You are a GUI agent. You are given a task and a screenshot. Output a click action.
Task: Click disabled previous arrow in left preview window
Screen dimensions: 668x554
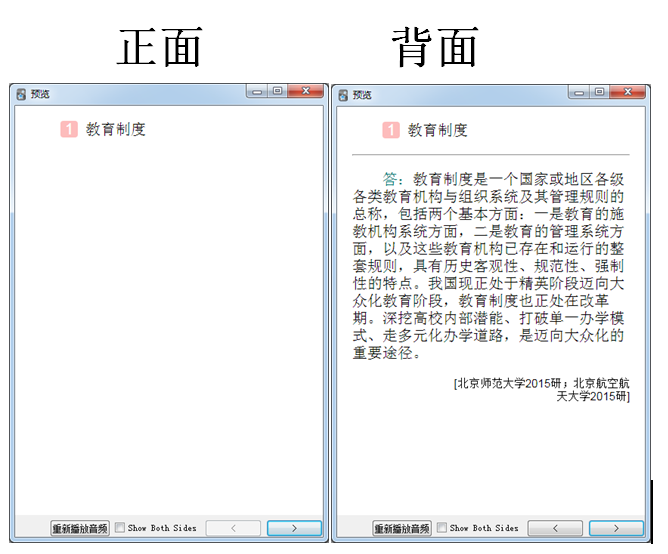(233, 528)
